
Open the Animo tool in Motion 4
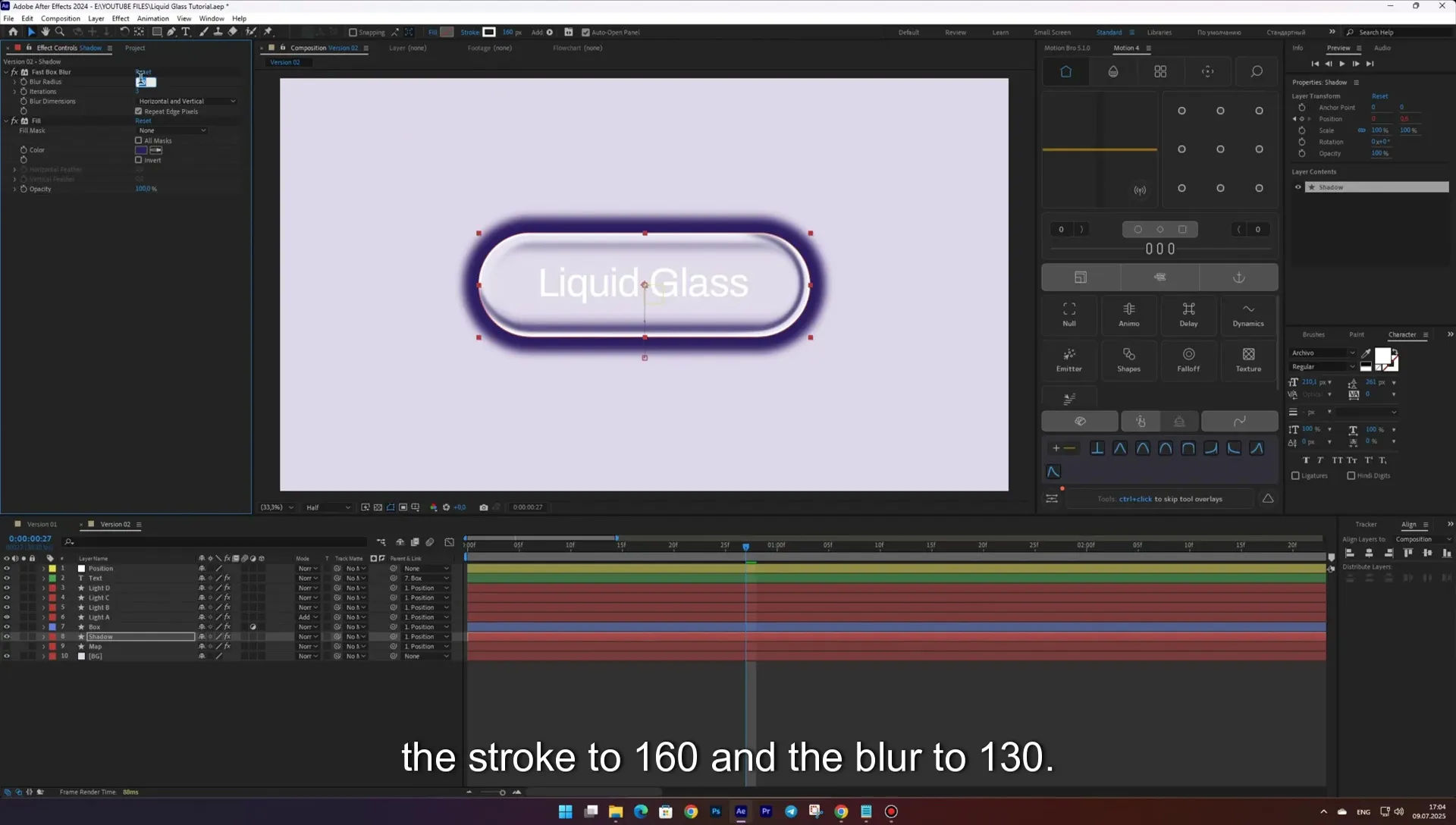pos(1128,314)
